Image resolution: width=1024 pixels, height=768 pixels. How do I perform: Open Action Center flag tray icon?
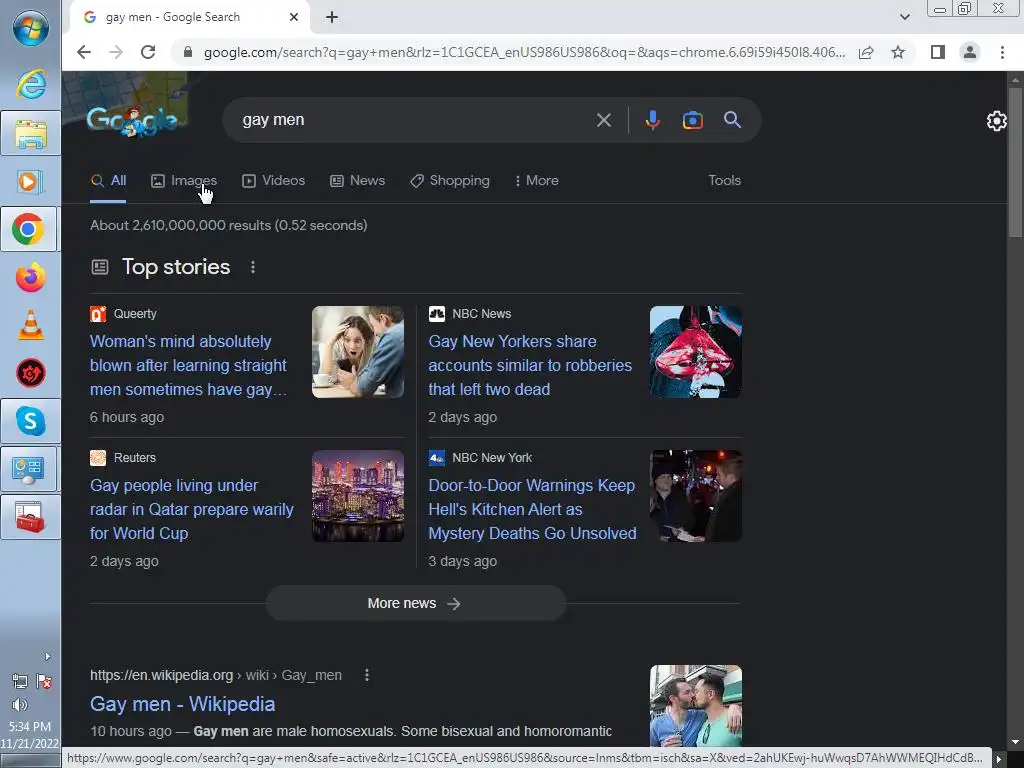(x=44, y=682)
